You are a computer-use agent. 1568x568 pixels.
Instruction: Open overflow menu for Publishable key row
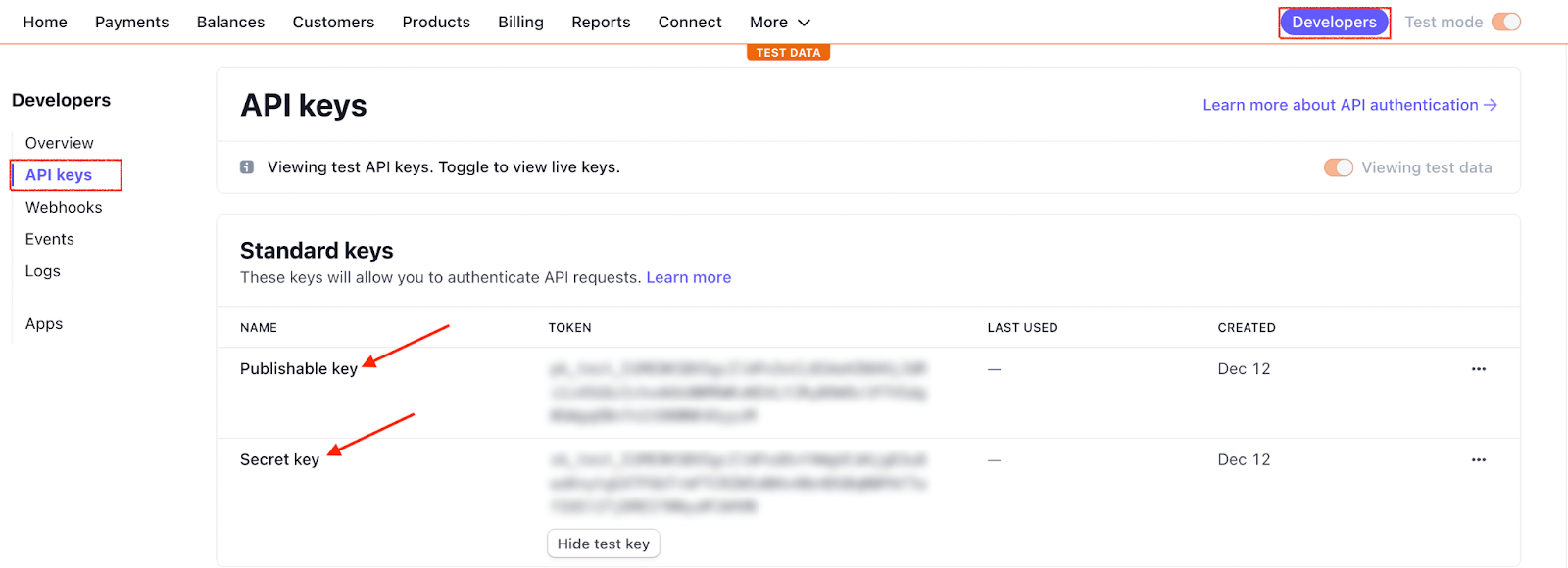click(x=1478, y=369)
